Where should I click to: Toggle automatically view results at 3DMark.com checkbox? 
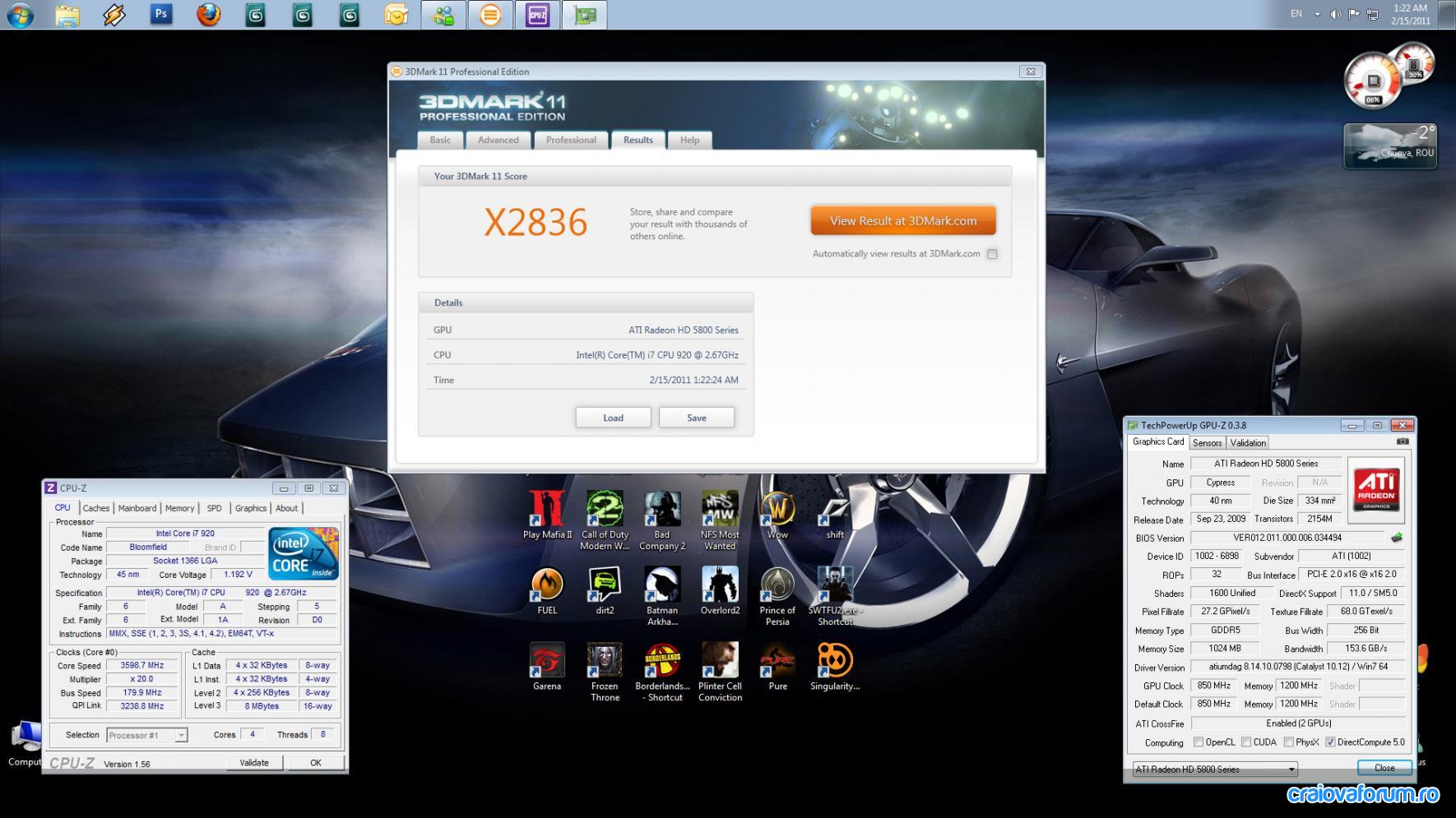(x=992, y=254)
